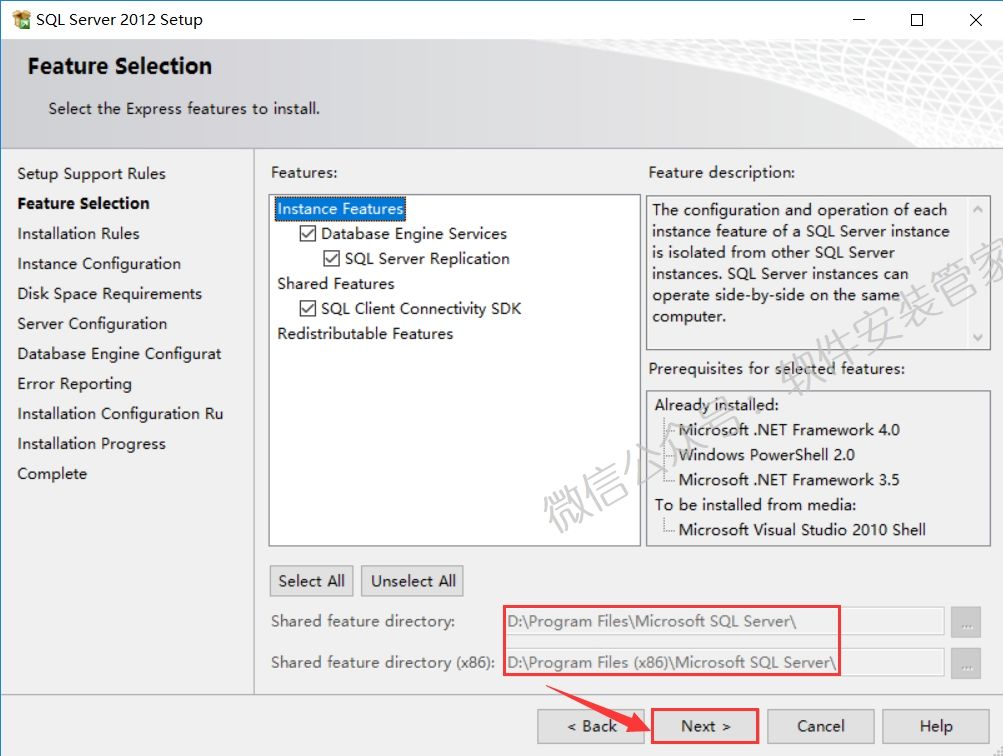1003x756 pixels.
Task: Click the Shared feature directory (x86) field
Action: pyautogui.click(x=724, y=662)
